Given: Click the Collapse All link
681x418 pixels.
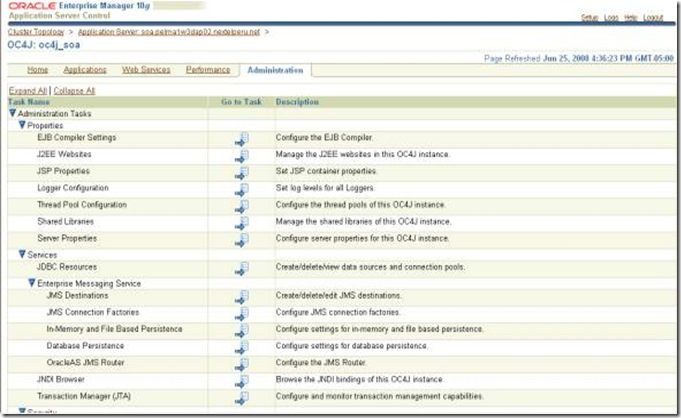Looking at the screenshot, I should pos(74,91).
